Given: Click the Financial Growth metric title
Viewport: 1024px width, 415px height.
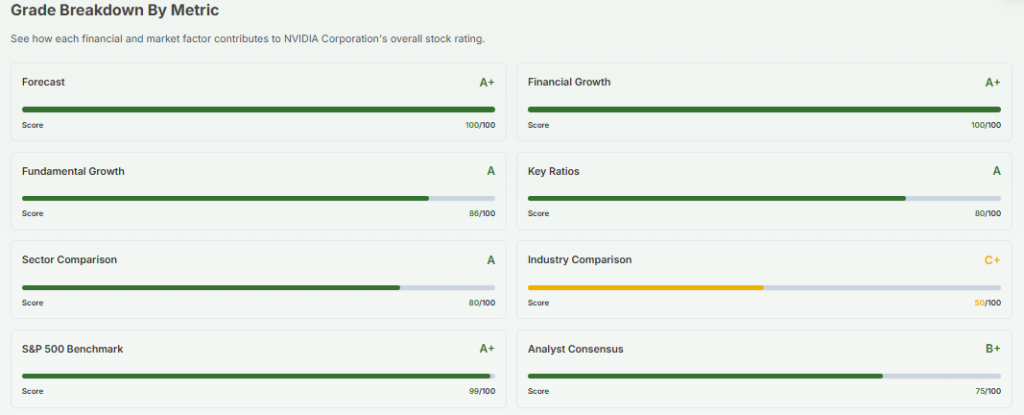Looking at the screenshot, I should [x=569, y=82].
